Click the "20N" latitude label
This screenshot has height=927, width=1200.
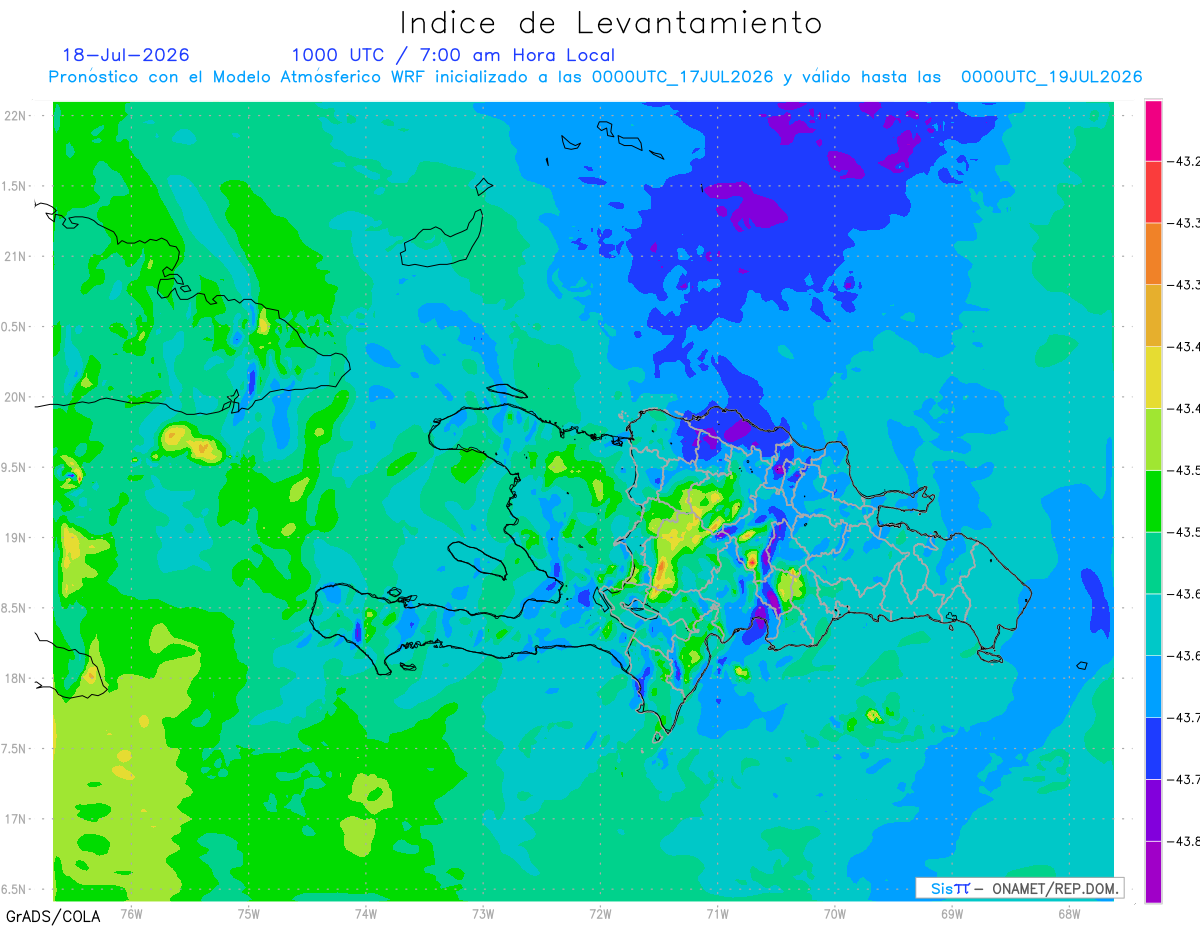point(16,397)
